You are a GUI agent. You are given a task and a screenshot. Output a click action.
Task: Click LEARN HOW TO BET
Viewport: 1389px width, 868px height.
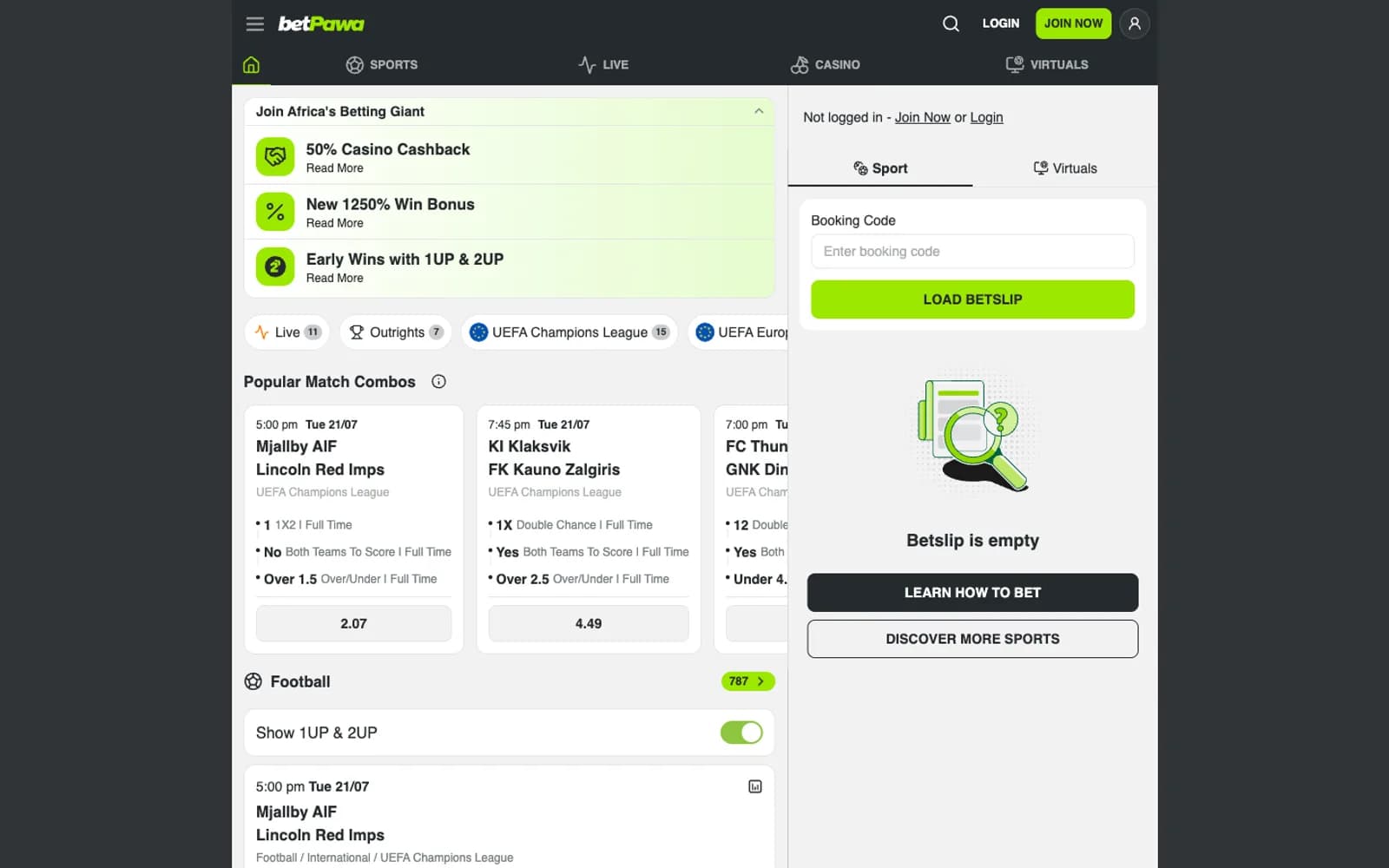972,593
